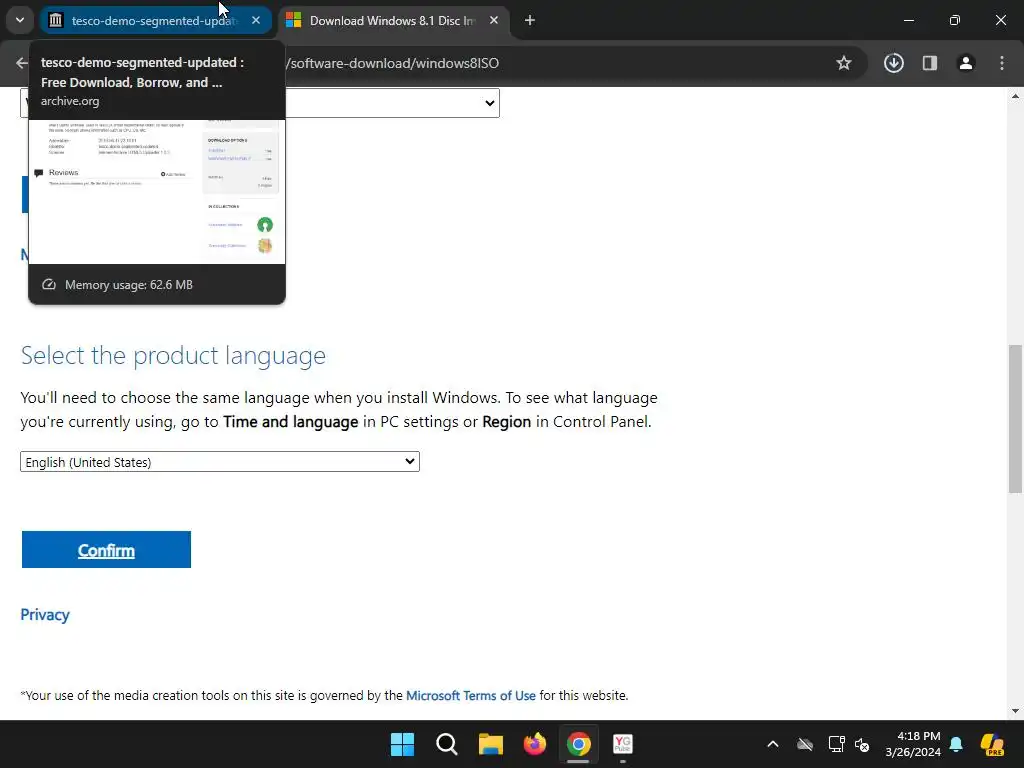
Task: Open the Windows Start menu
Action: 402,744
